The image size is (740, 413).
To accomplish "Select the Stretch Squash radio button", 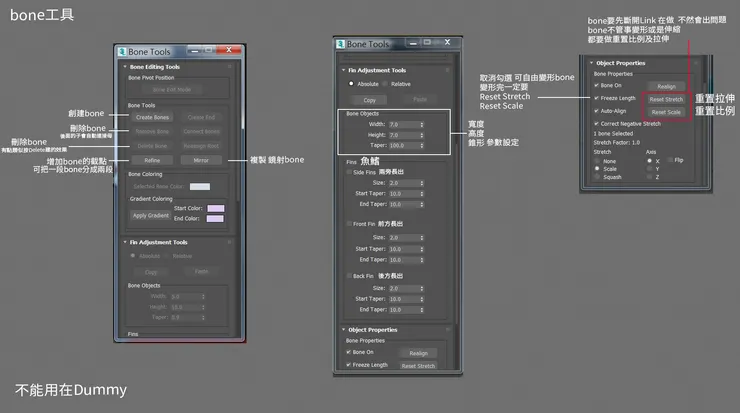I will pos(597,177).
